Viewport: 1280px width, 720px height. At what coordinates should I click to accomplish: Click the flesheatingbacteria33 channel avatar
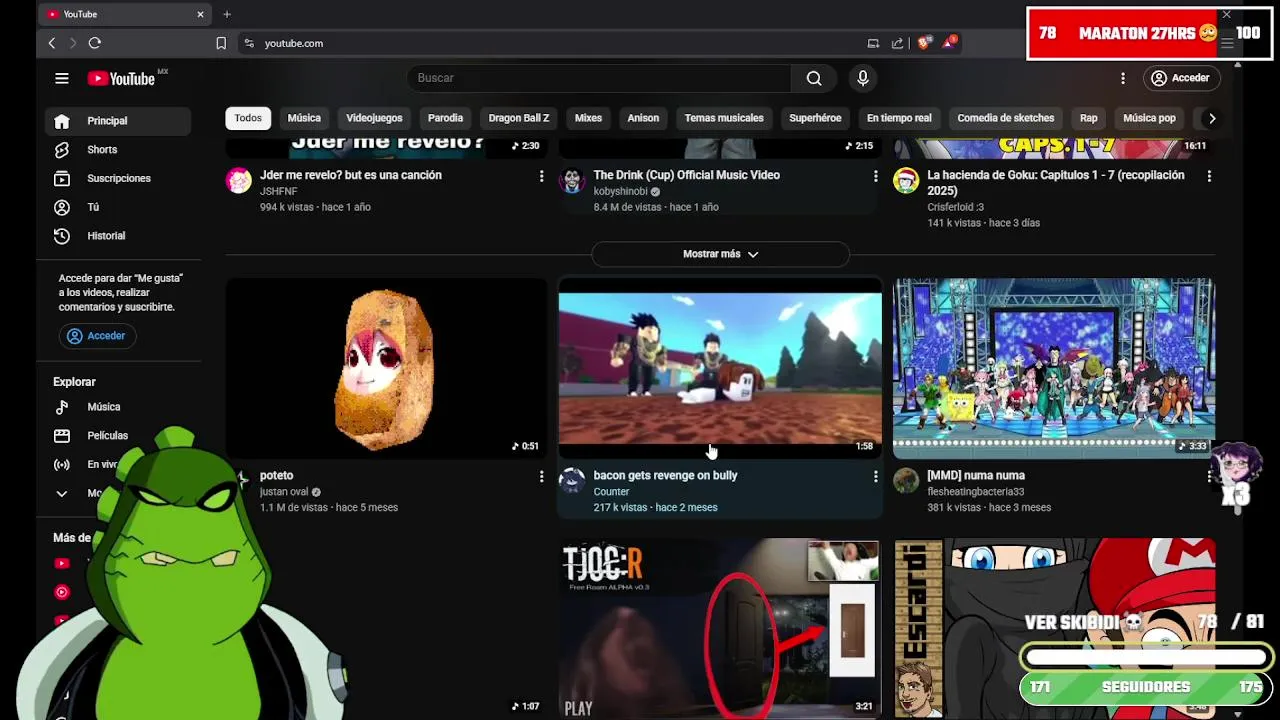point(906,481)
